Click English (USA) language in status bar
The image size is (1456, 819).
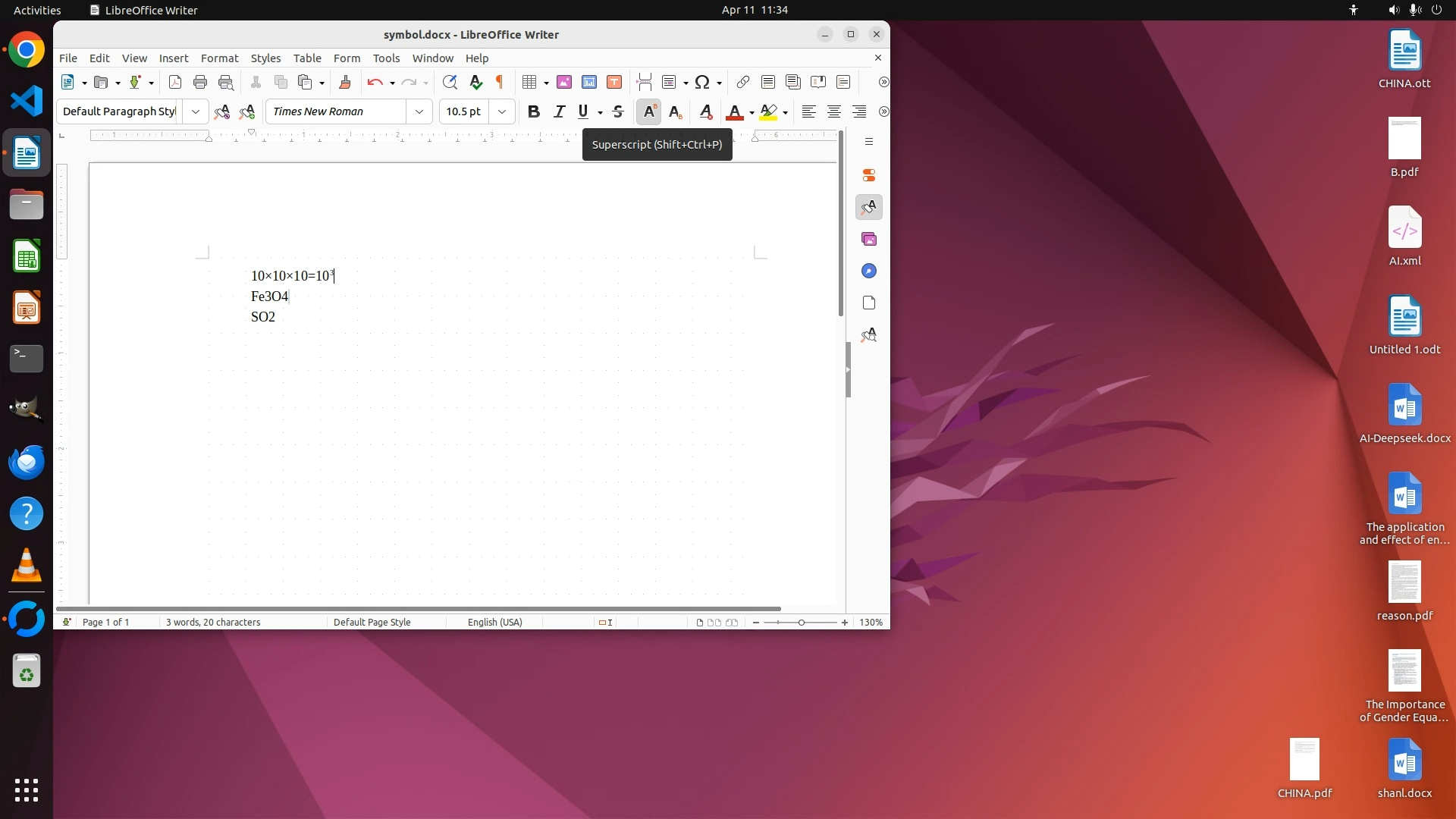(494, 622)
